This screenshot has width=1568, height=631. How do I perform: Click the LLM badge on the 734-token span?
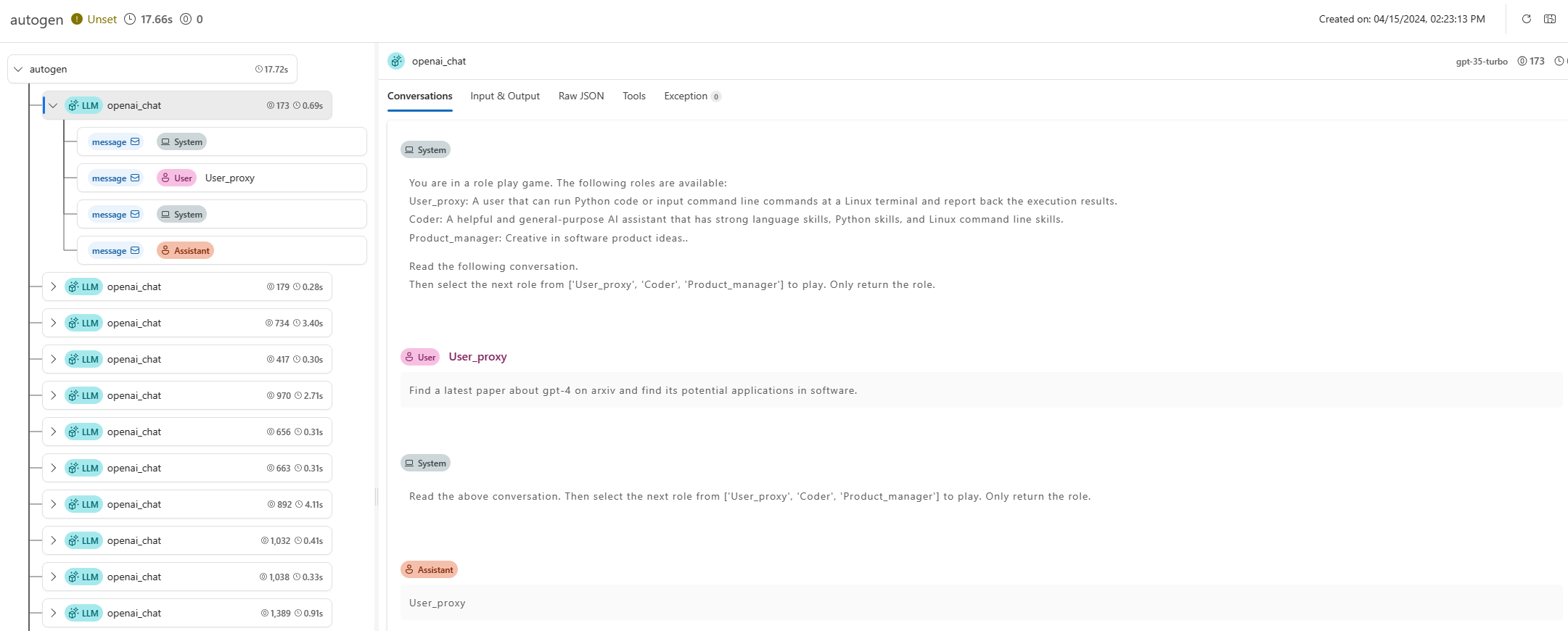coord(83,323)
